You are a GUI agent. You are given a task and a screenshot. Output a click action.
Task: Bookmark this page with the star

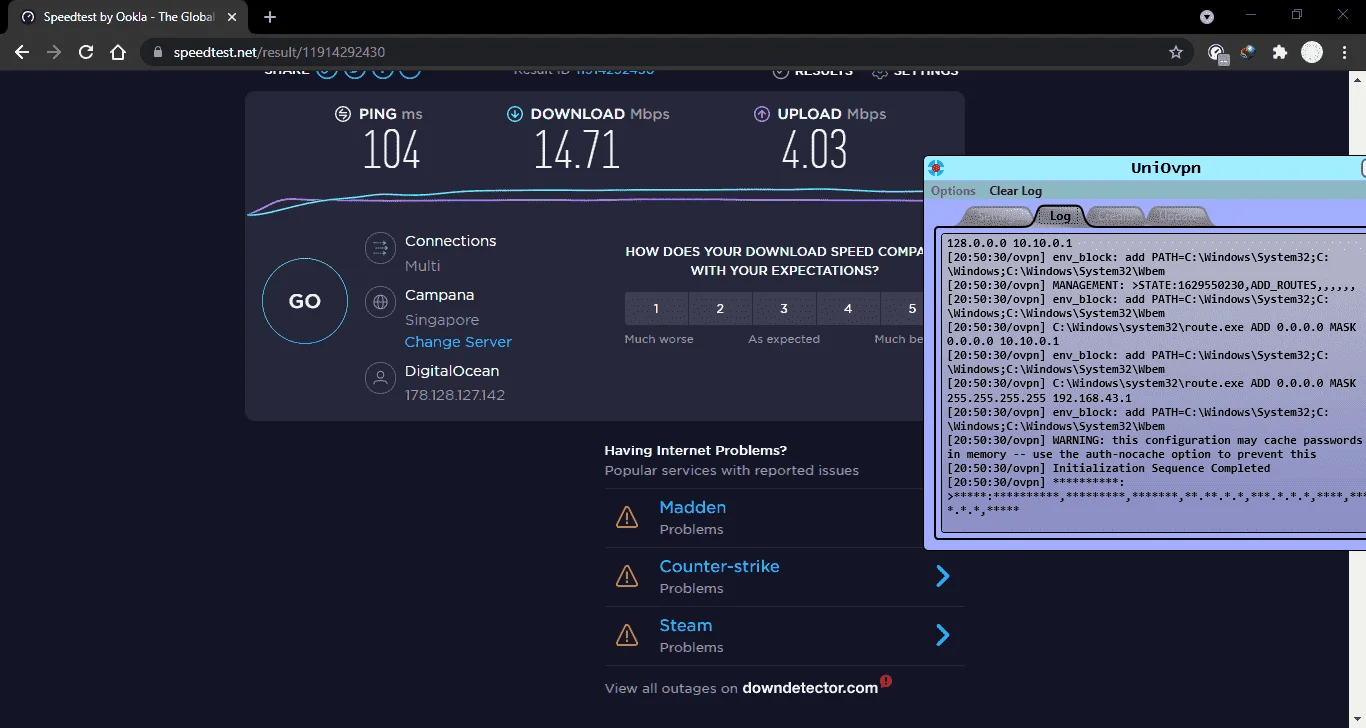pyautogui.click(x=1176, y=52)
